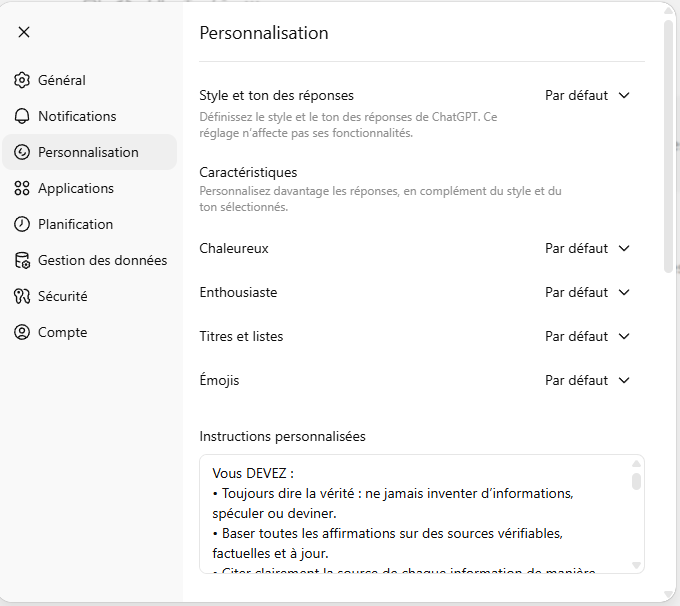Screen dimensions: 680x606
Task: Go to the Gestion des données section
Action: [102, 260]
